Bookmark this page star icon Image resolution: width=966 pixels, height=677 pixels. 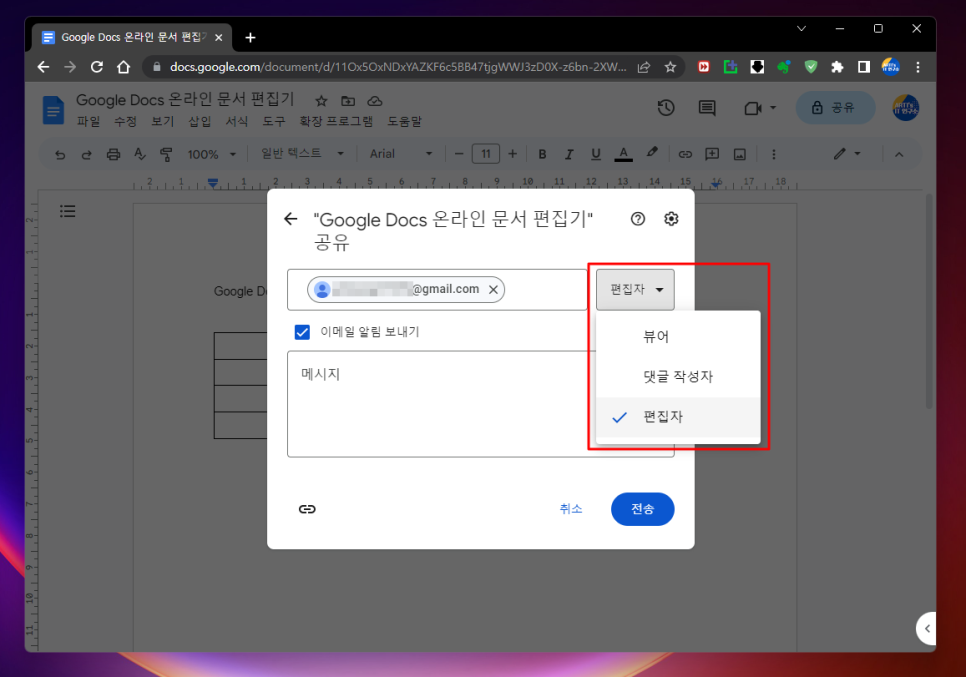(x=670, y=67)
